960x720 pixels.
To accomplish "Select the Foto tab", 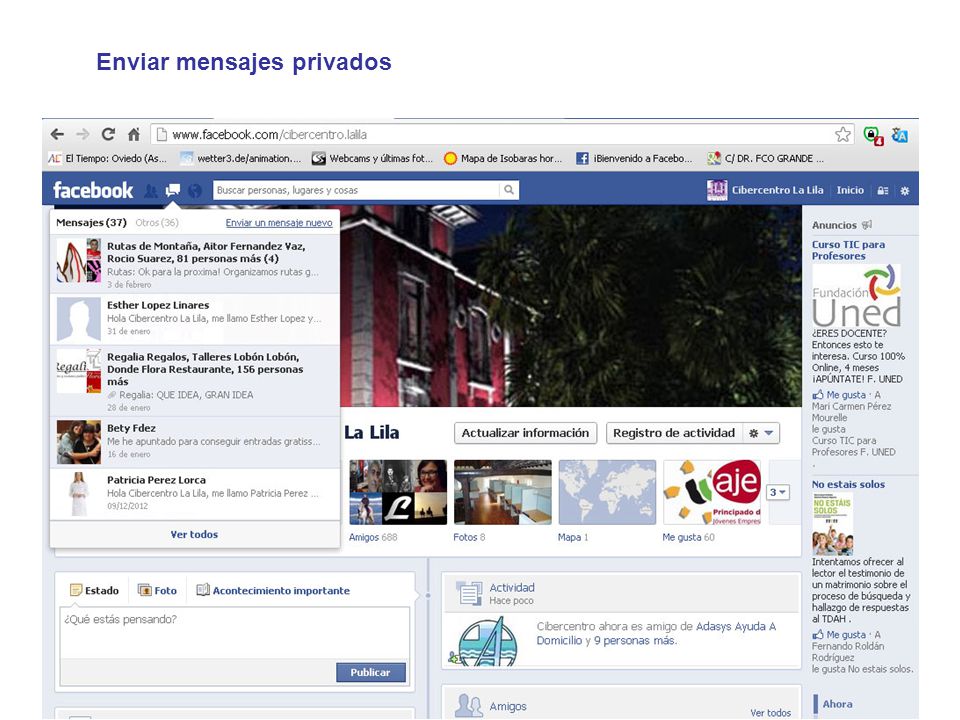I will point(157,591).
